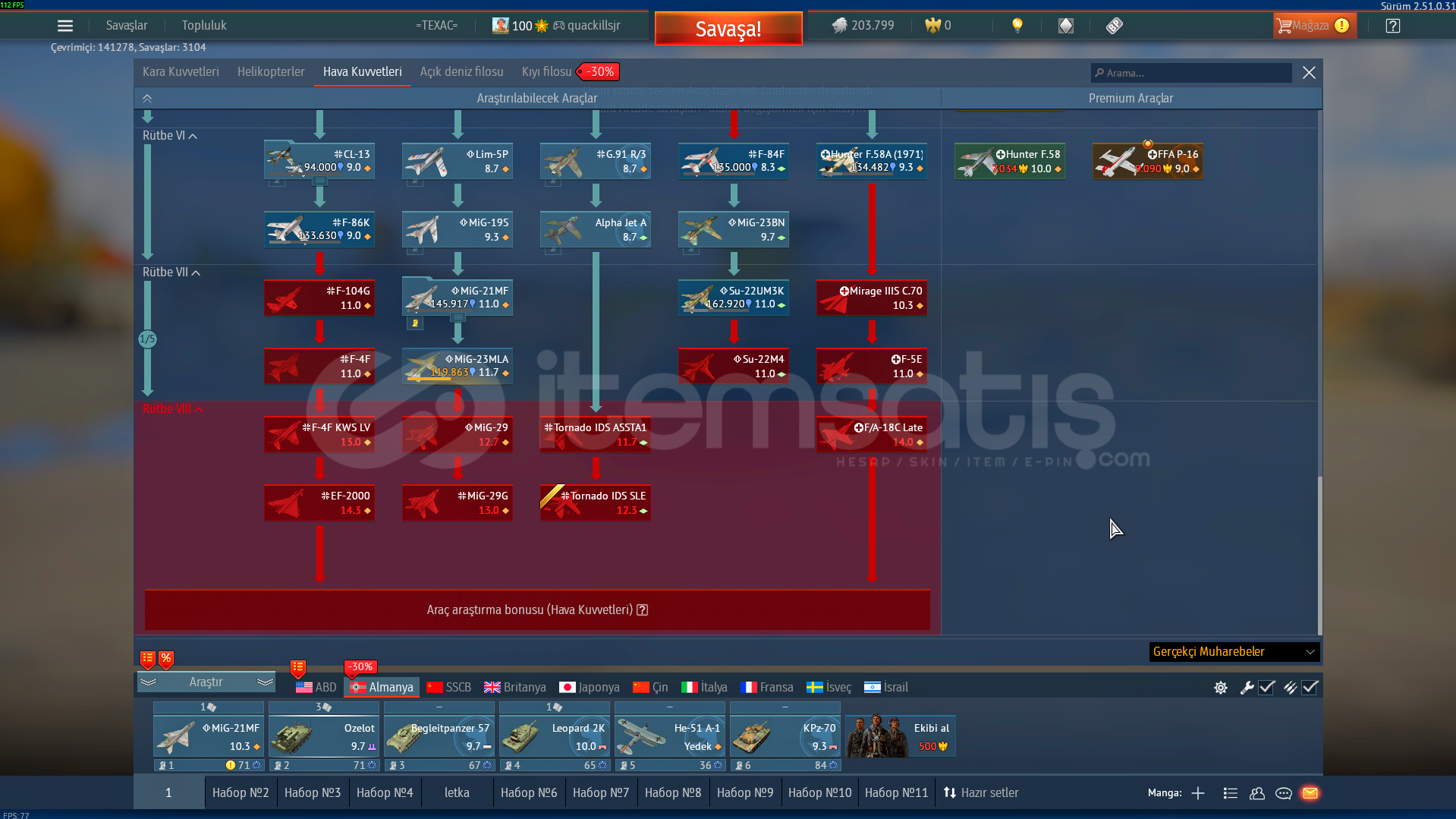Click the question mark help icon
1456x819 pixels.
(1392, 26)
